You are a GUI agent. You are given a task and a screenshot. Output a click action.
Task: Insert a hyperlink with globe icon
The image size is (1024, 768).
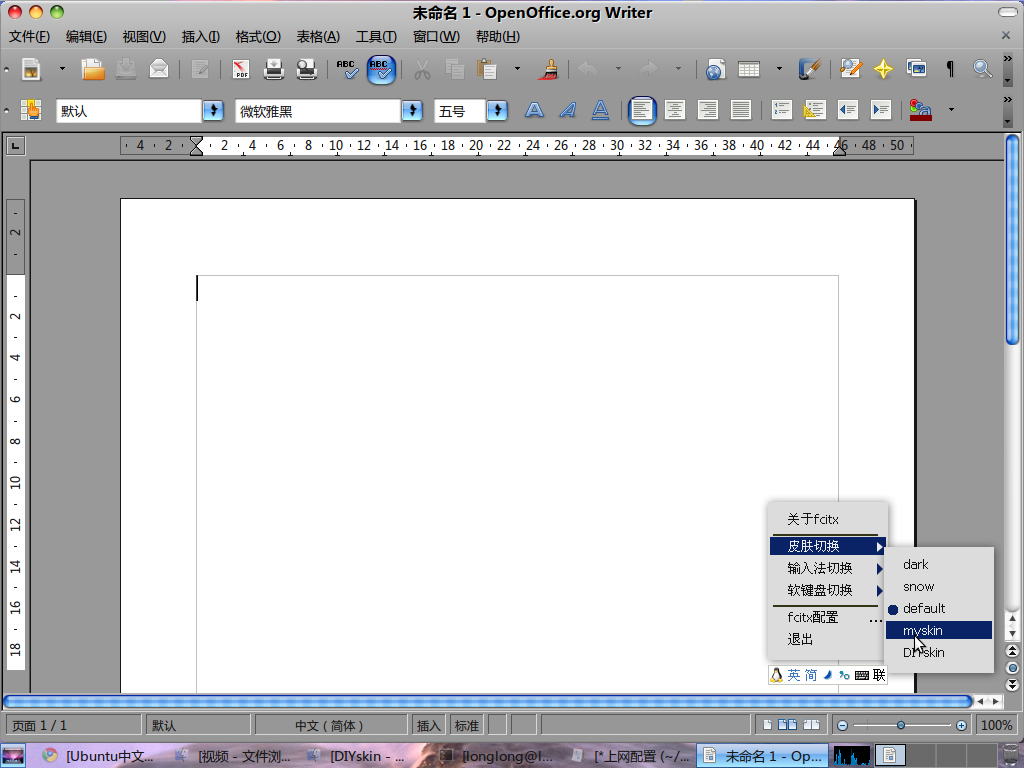pos(715,69)
